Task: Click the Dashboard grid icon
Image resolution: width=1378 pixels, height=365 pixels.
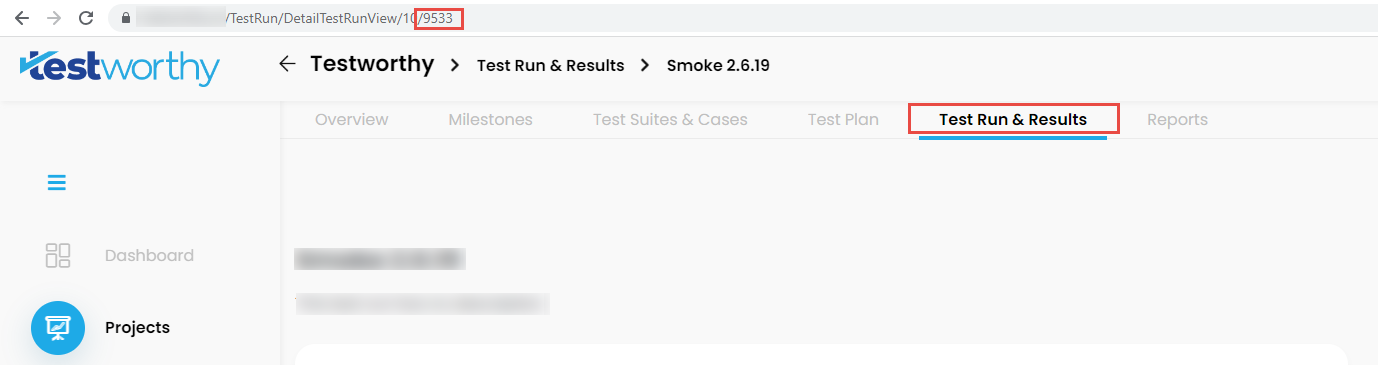Action: (58, 255)
